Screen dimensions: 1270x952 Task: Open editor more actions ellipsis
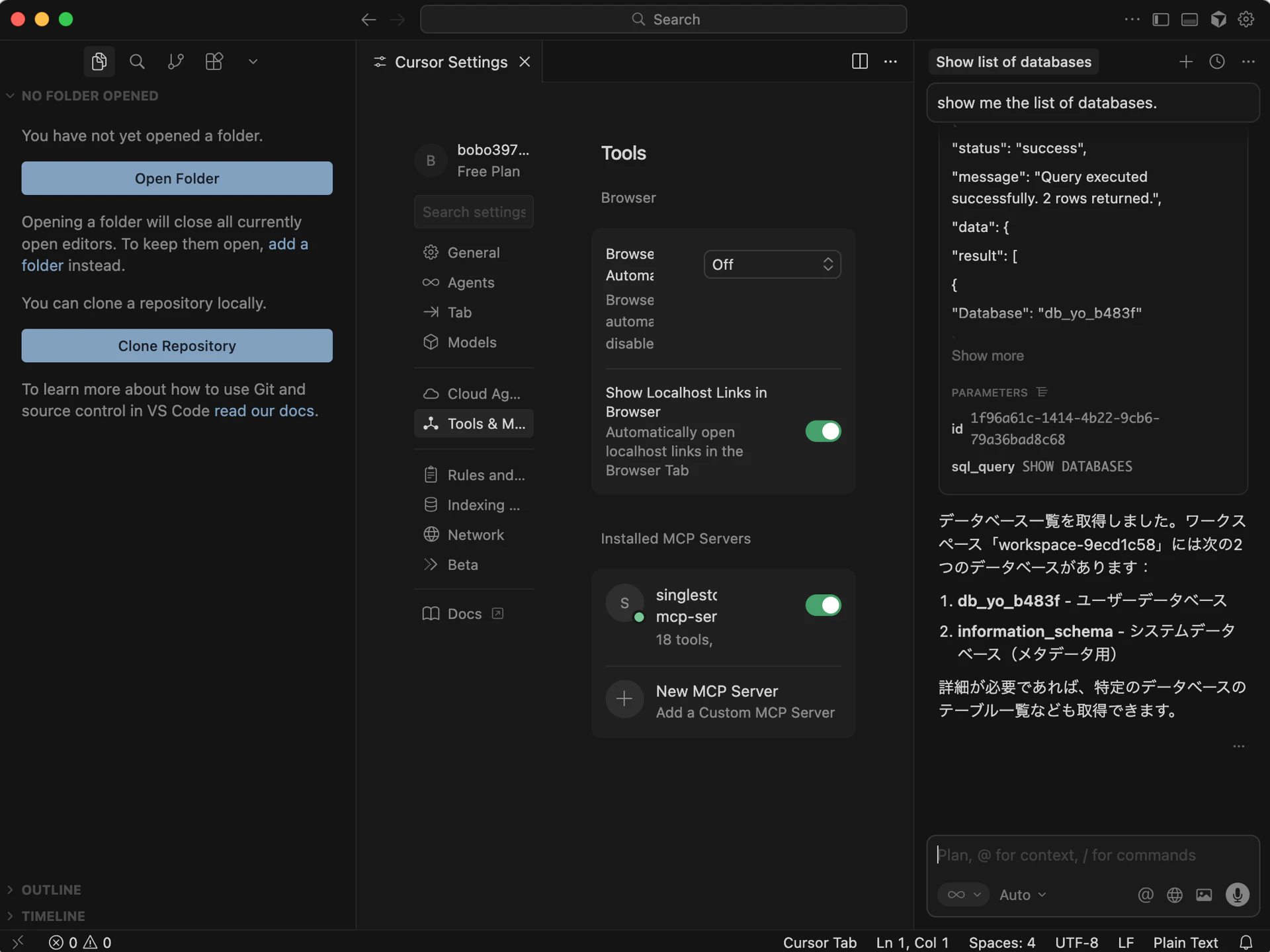coord(890,61)
